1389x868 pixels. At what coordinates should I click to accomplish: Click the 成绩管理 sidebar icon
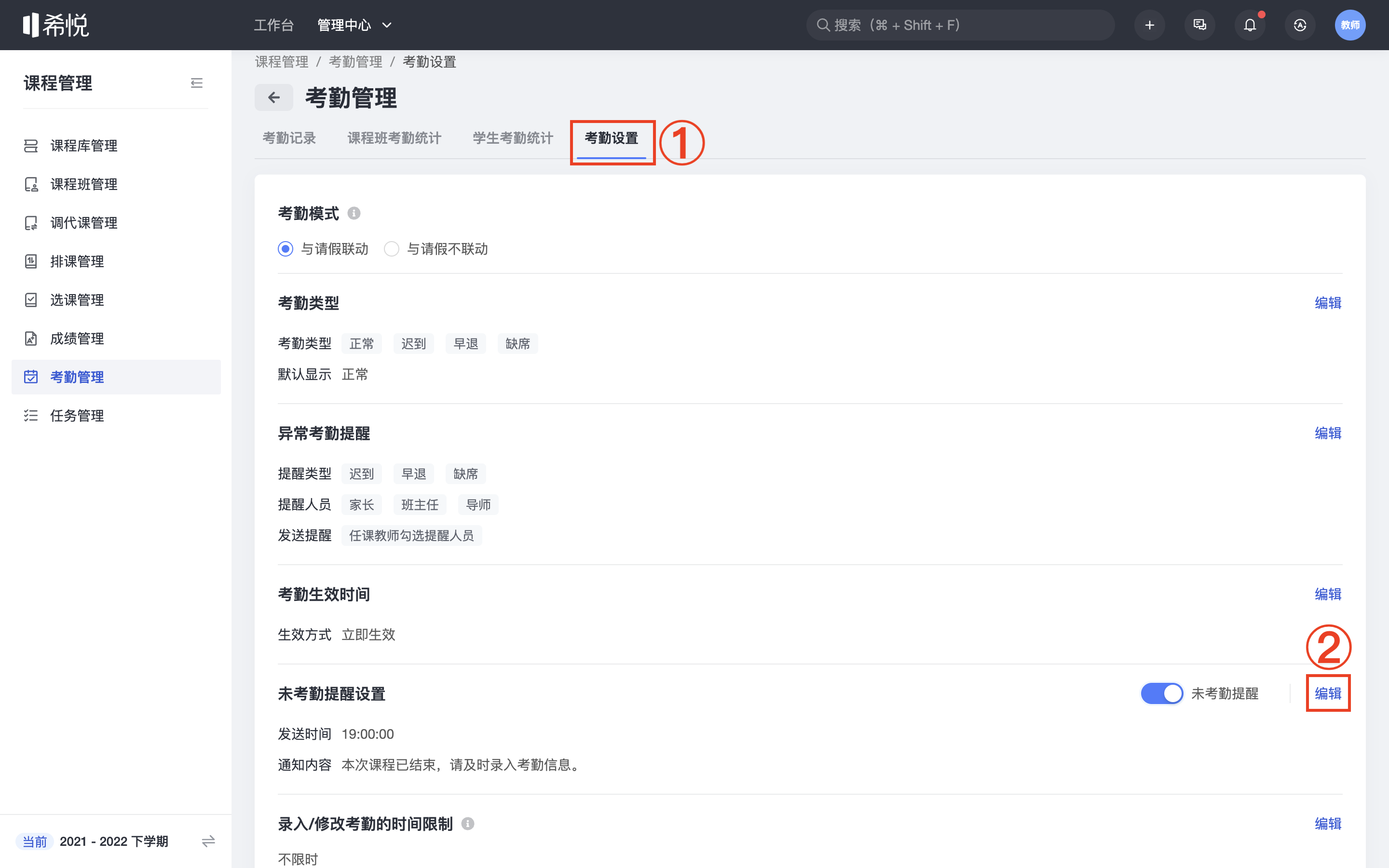[31, 339]
